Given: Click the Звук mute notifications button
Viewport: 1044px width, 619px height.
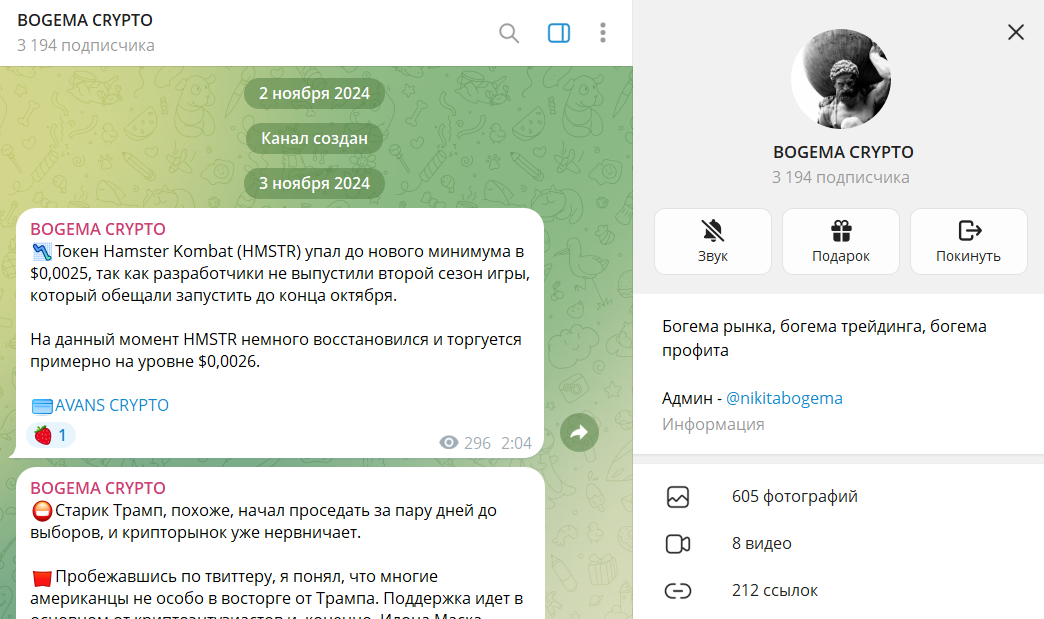Looking at the screenshot, I should point(712,242).
